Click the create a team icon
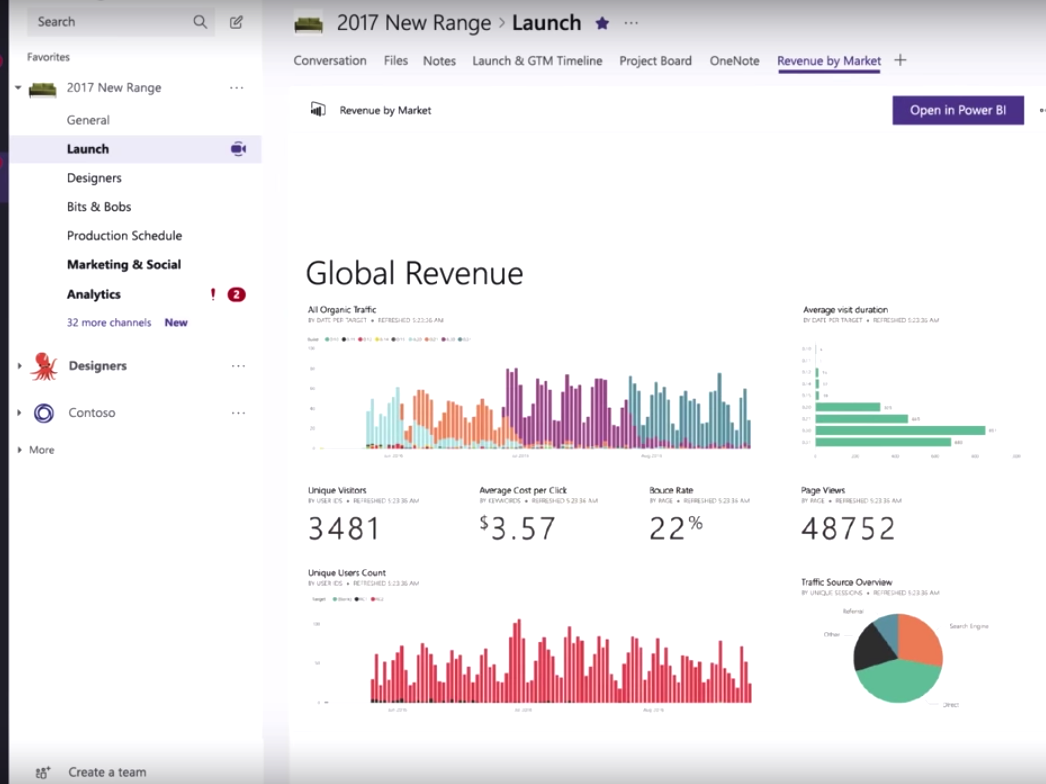 (x=43, y=773)
